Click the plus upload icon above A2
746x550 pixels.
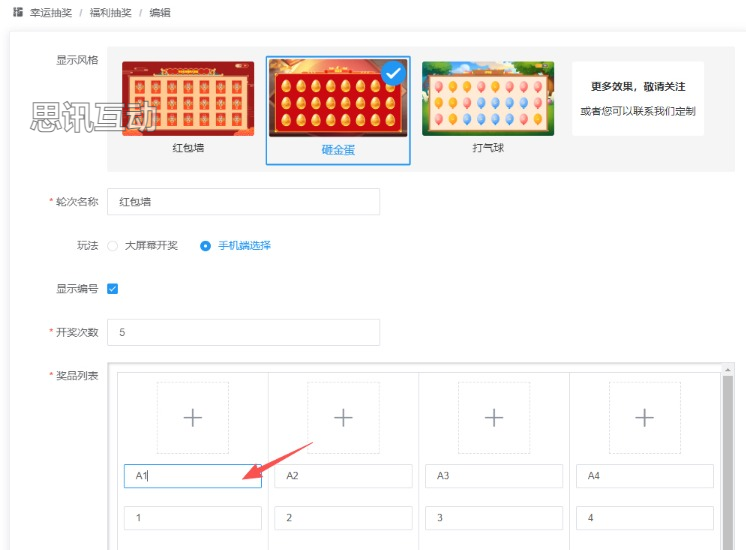[x=343, y=418]
